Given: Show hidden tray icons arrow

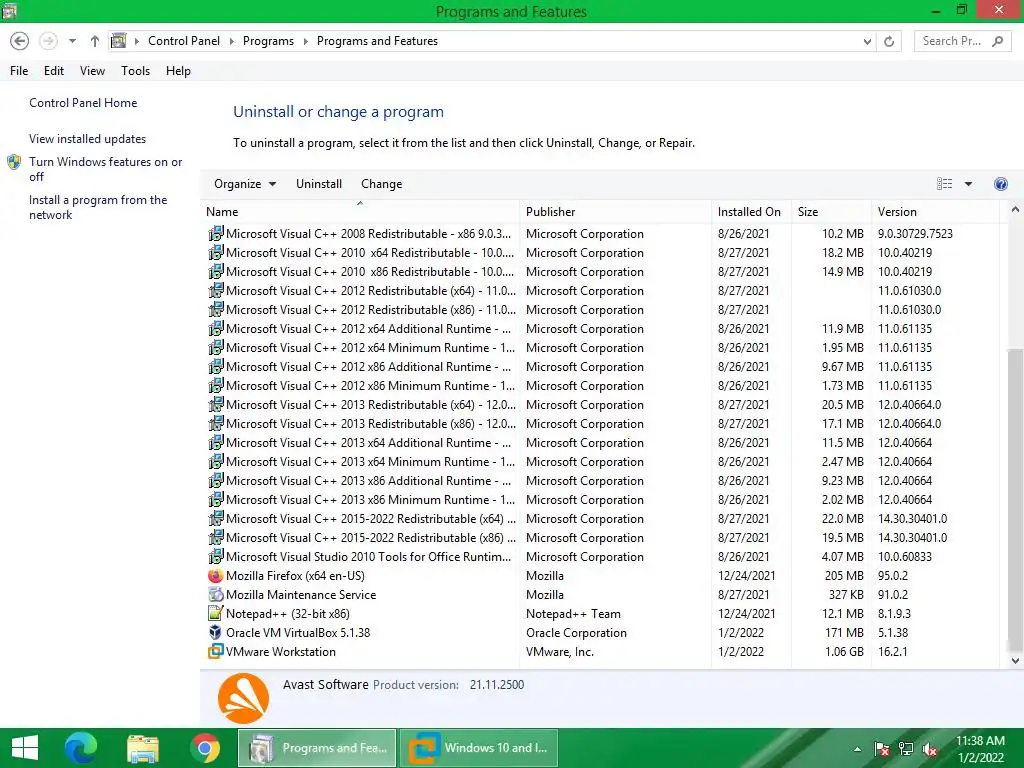Looking at the screenshot, I should click(x=857, y=749).
